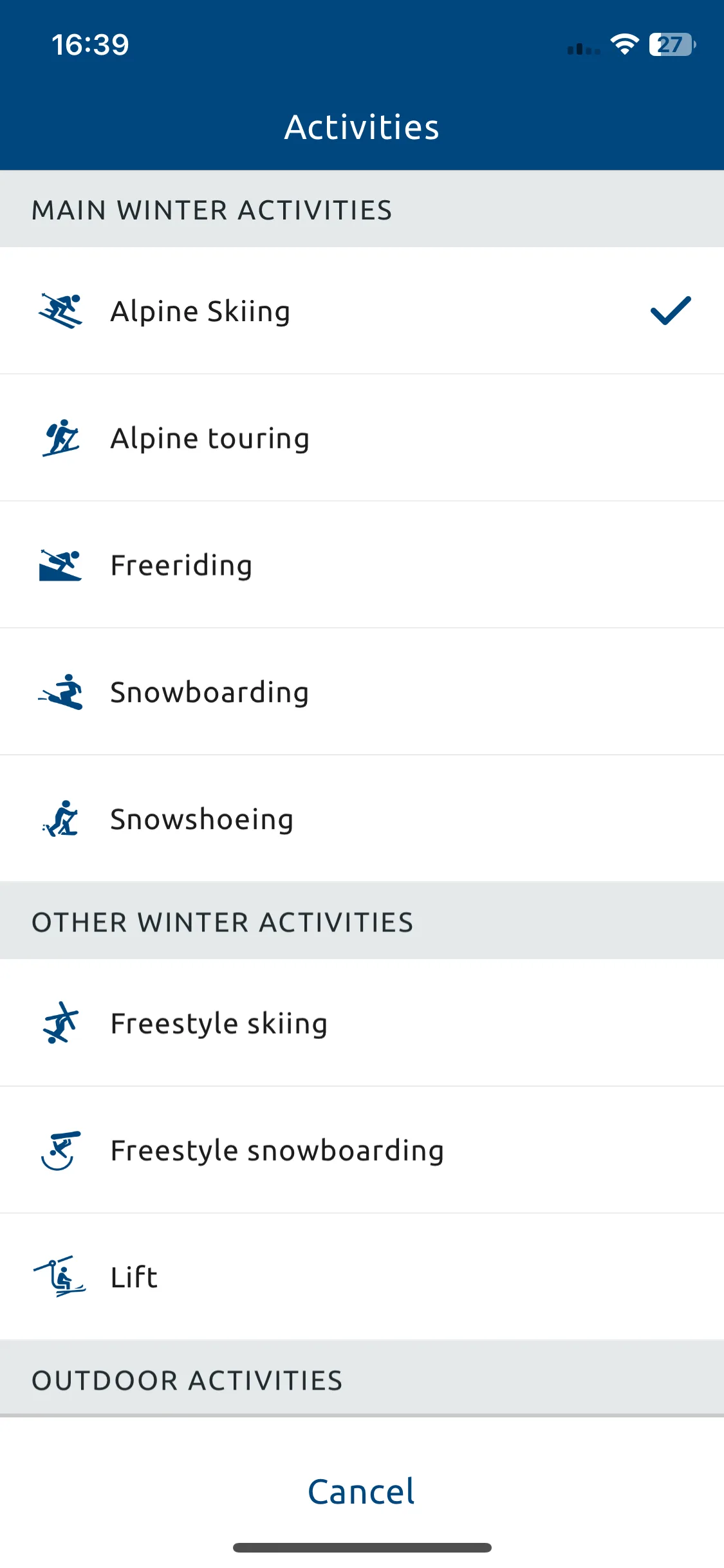Select the Freestyle skiing row
This screenshot has width=724, height=1568.
click(362, 1023)
